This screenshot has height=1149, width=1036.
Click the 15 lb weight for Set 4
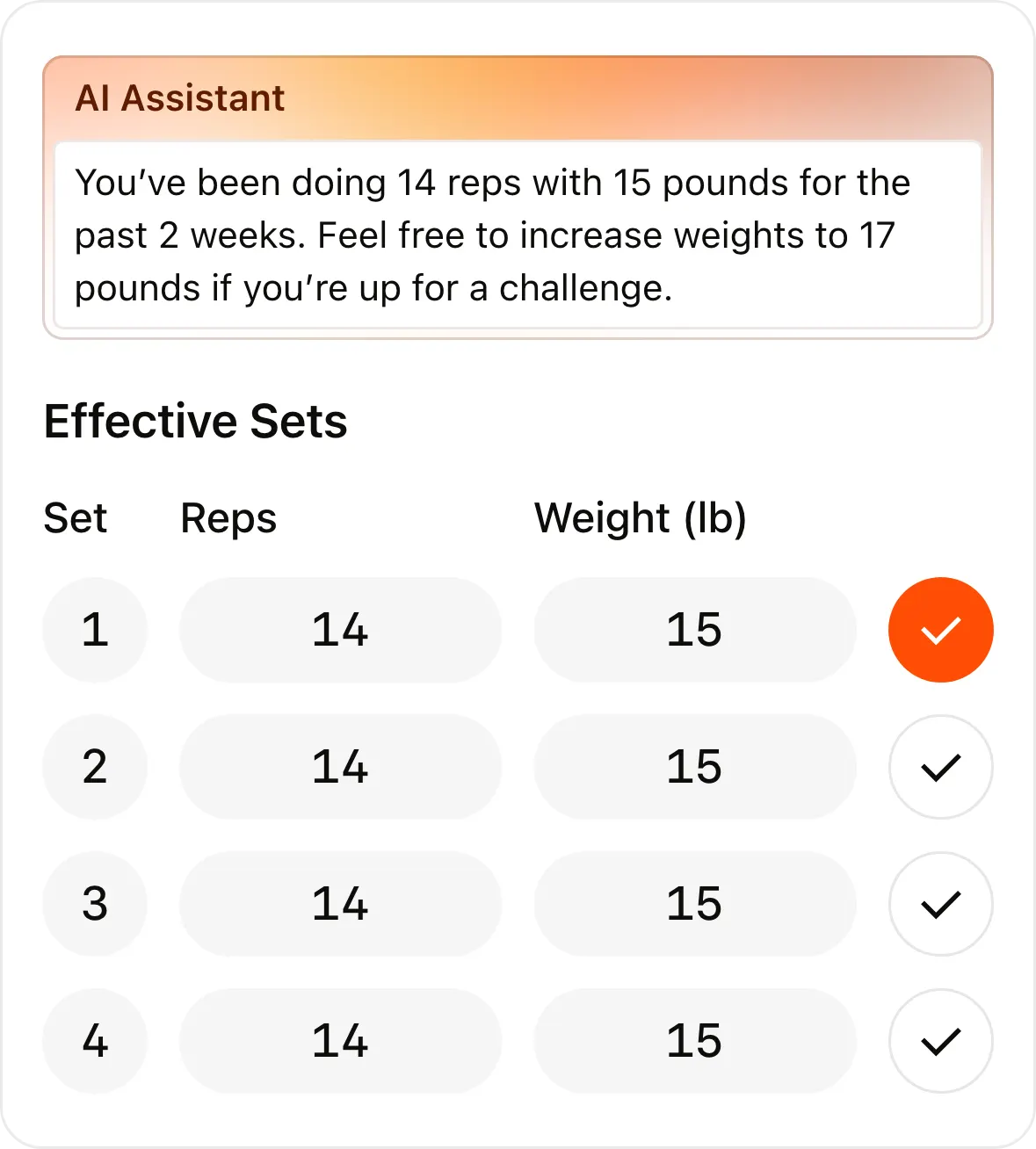coord(694,1041)
